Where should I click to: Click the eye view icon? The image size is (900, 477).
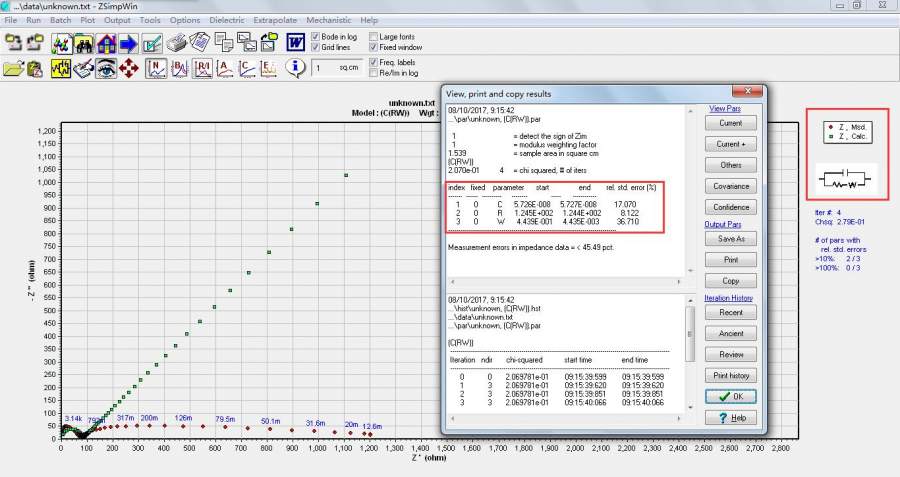[106, 68]
